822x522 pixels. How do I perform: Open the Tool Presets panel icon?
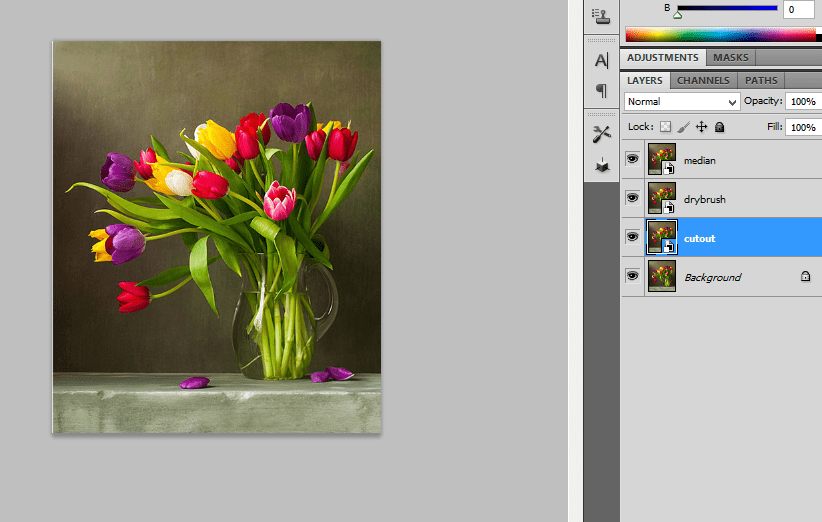[x=601, y=134]
